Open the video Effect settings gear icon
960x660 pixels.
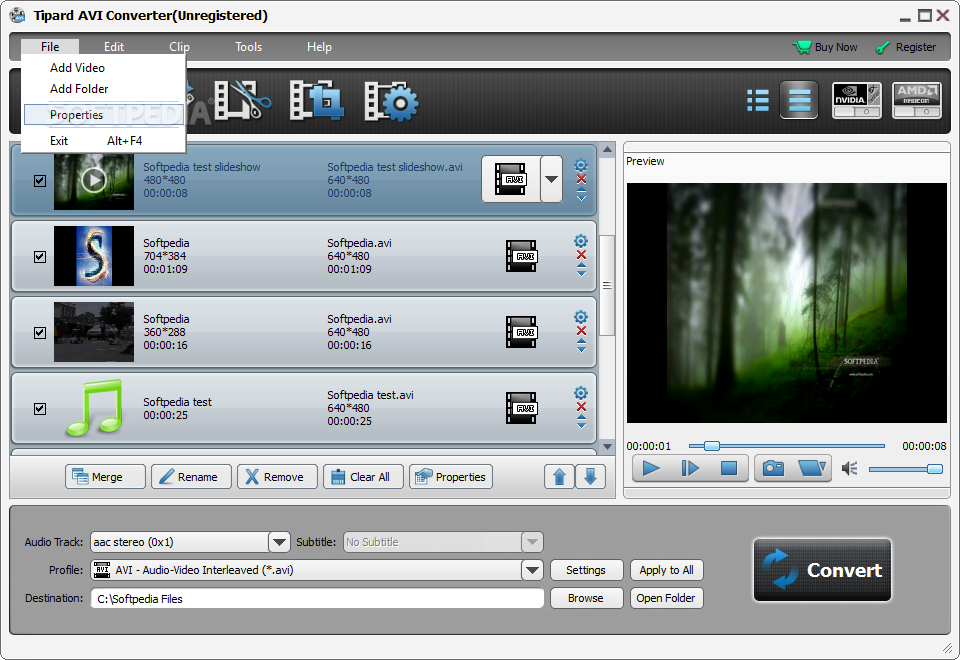[x=392, y=101]
